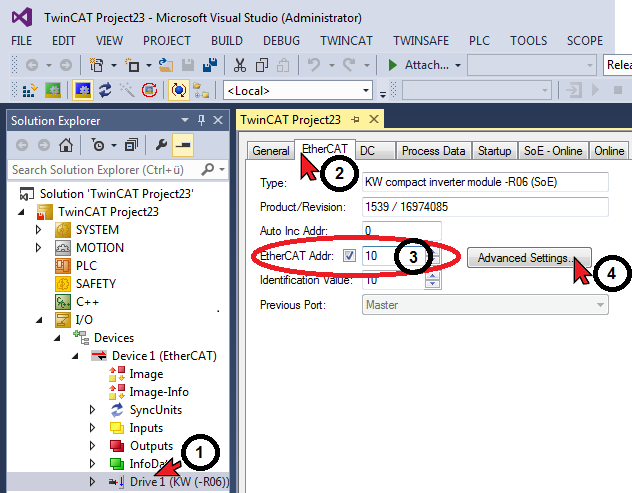Open the TWINCAT menu
The width and height of the screenshot is (632, 493).
coord(346,41)
